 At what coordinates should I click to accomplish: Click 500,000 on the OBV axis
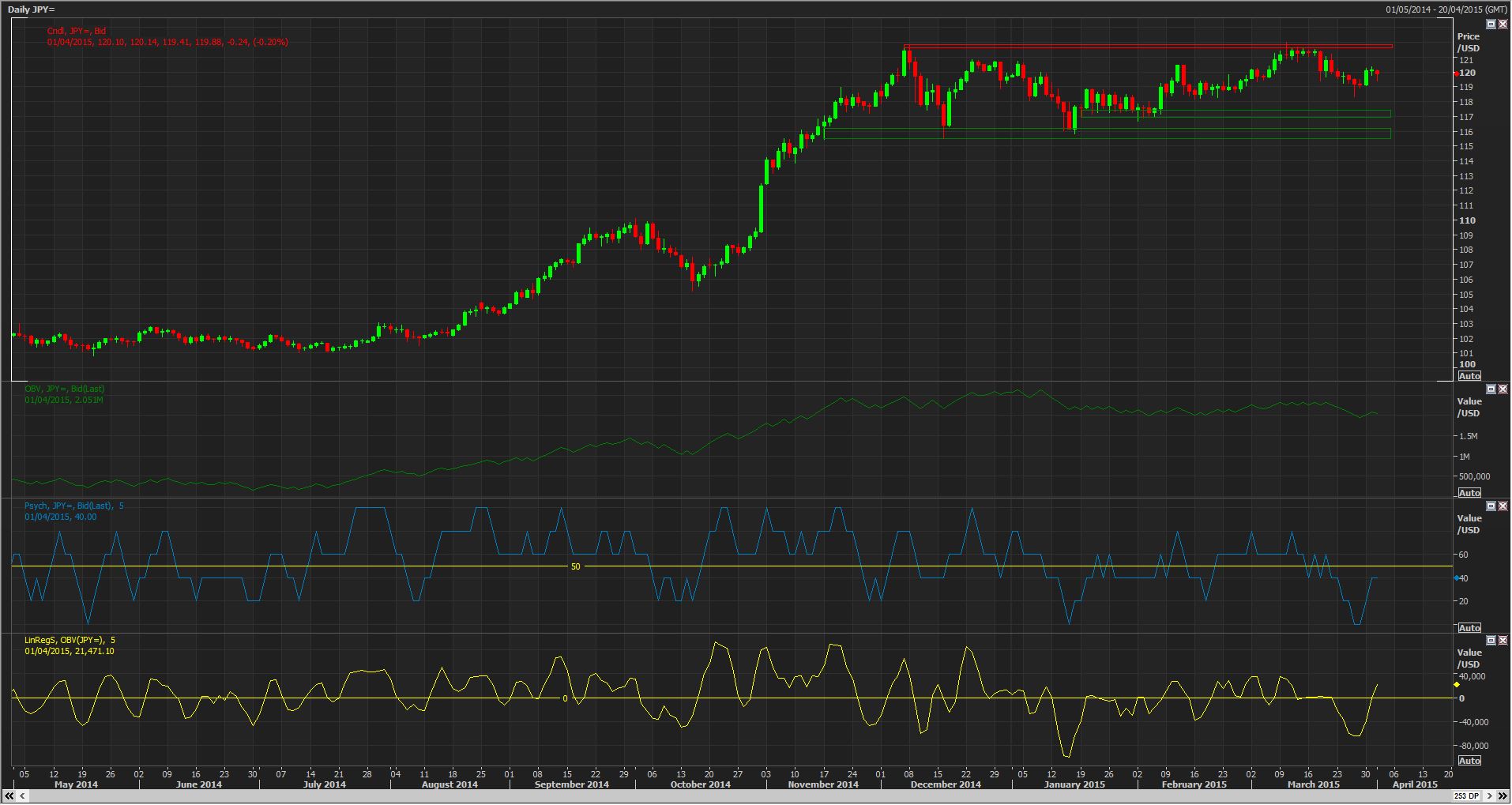point(1474,476)
